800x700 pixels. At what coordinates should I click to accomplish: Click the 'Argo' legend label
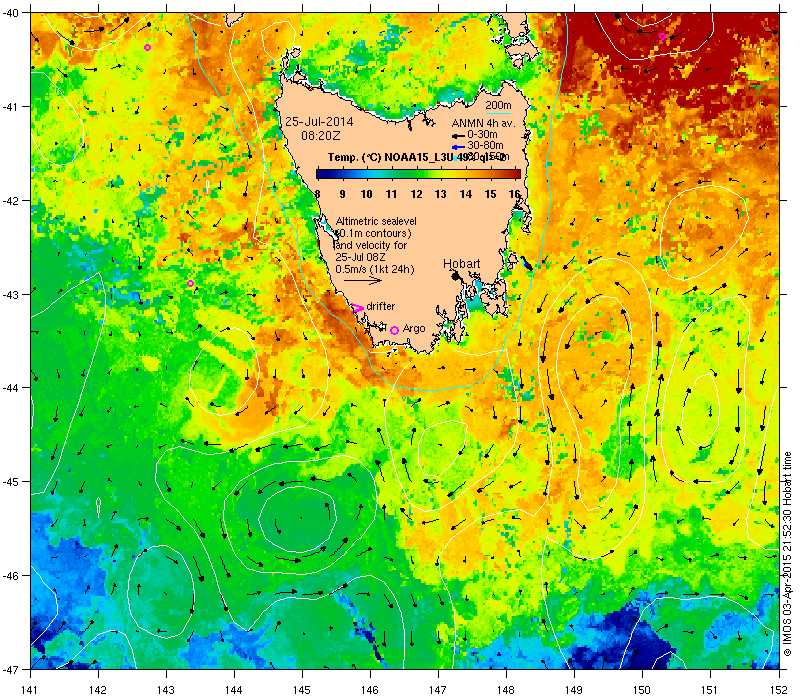pyautogui.click(x=414, y=329)
